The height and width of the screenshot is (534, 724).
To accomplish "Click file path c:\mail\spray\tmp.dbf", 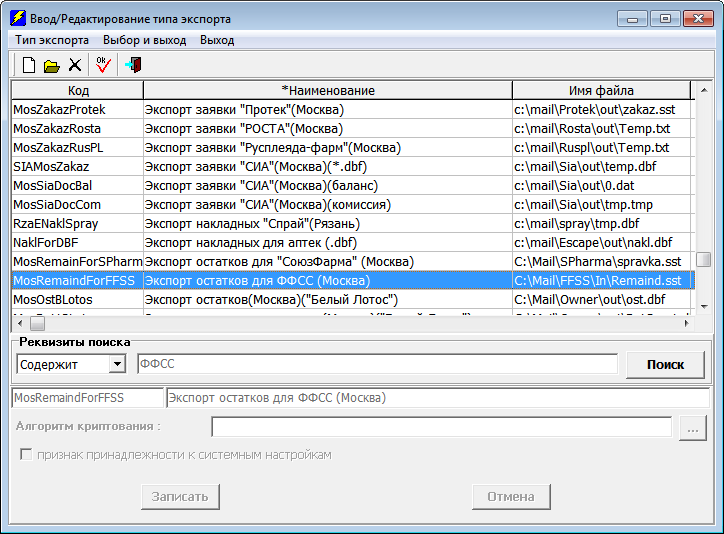I will click(x=602, y=224).
